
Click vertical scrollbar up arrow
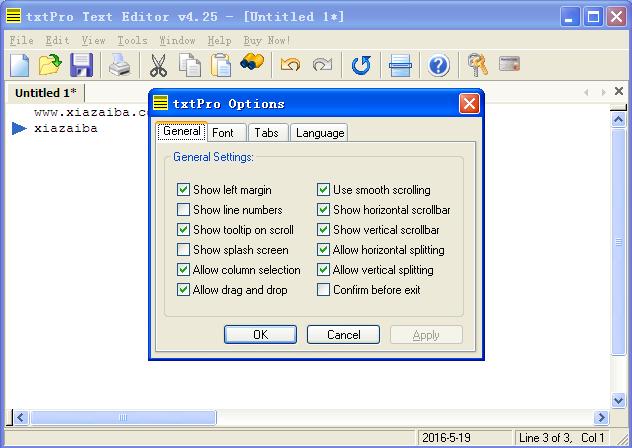coord(618,119)
